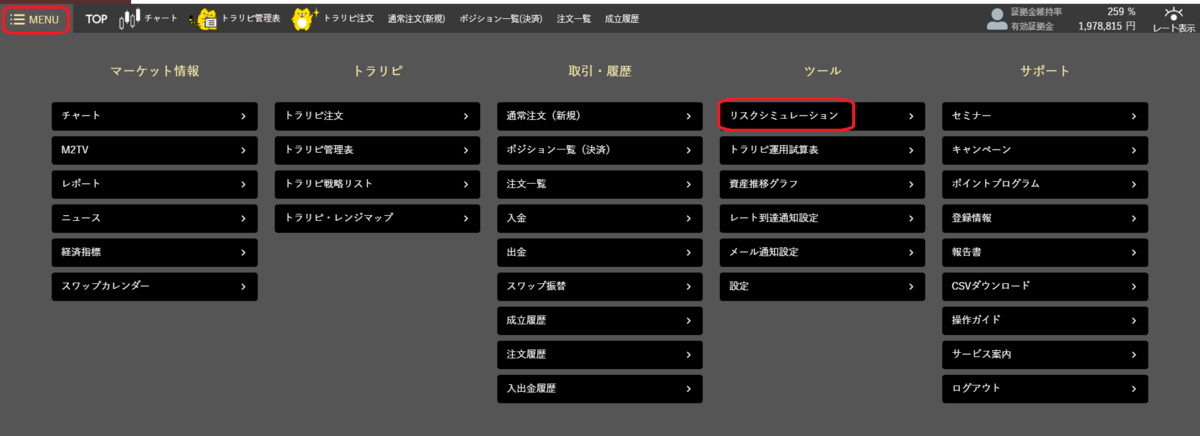This screenshot has width=1200, height=436.
Task: Open トラリピ・レンジマップ
Action: (x=377, y=218)
